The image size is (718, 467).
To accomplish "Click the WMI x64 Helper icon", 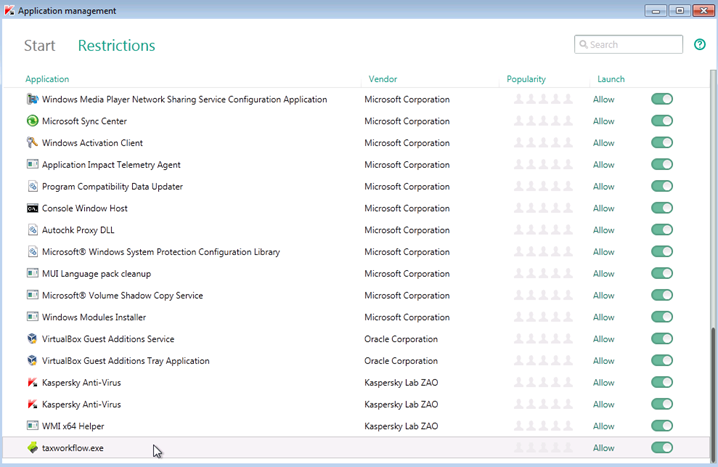I will pyautogui.click(x=32, y=426).
